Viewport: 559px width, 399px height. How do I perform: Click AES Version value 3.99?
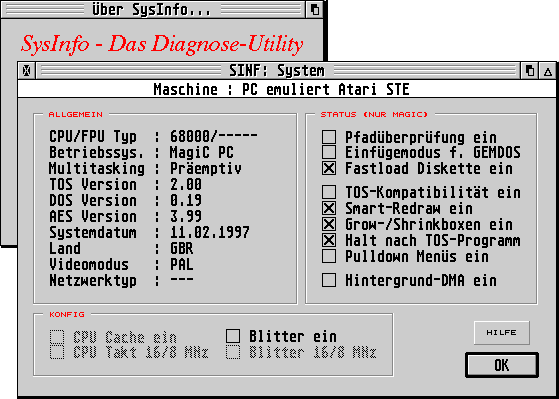(186, 216)
